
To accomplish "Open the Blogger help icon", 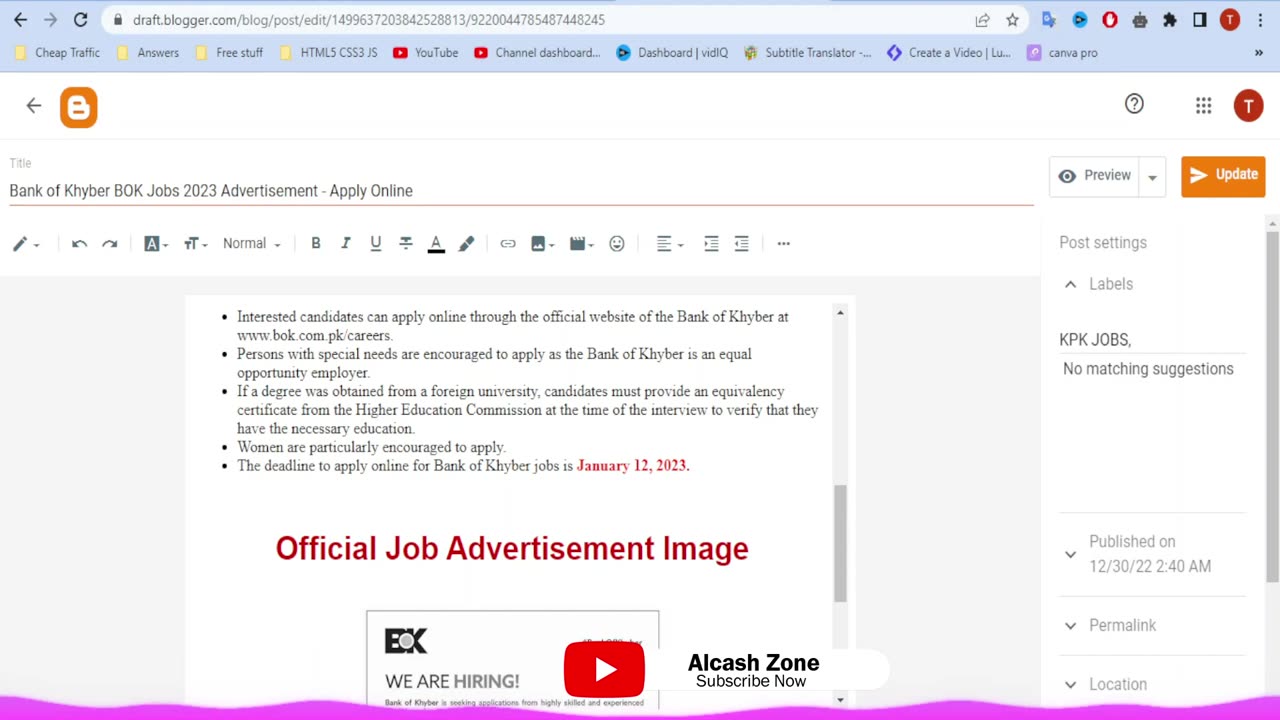I will click(1134, 104).
